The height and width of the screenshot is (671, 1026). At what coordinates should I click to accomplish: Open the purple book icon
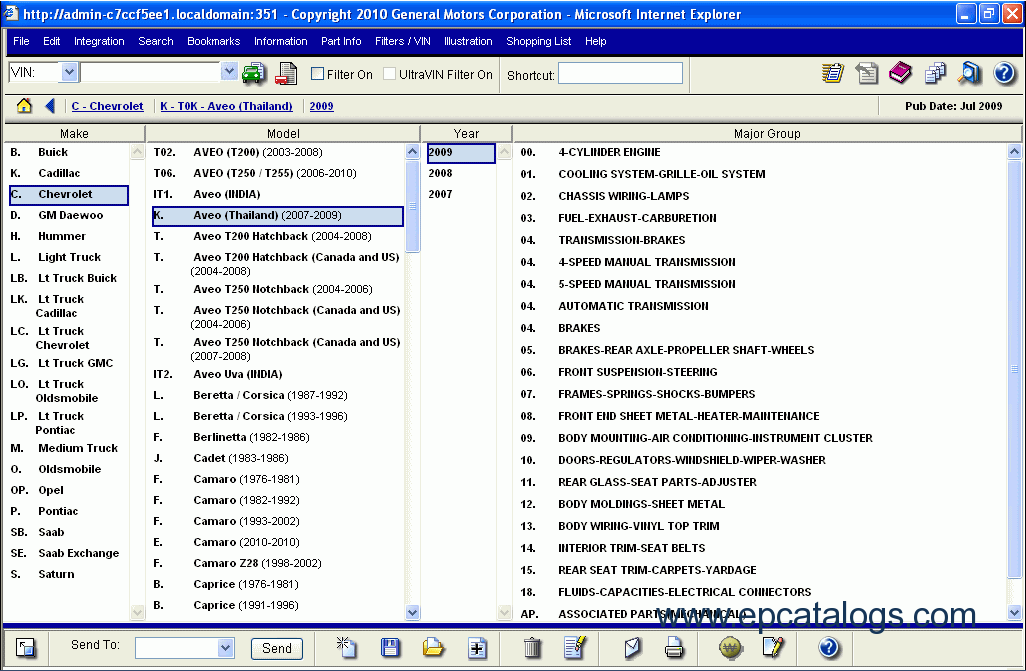[900, 73]
